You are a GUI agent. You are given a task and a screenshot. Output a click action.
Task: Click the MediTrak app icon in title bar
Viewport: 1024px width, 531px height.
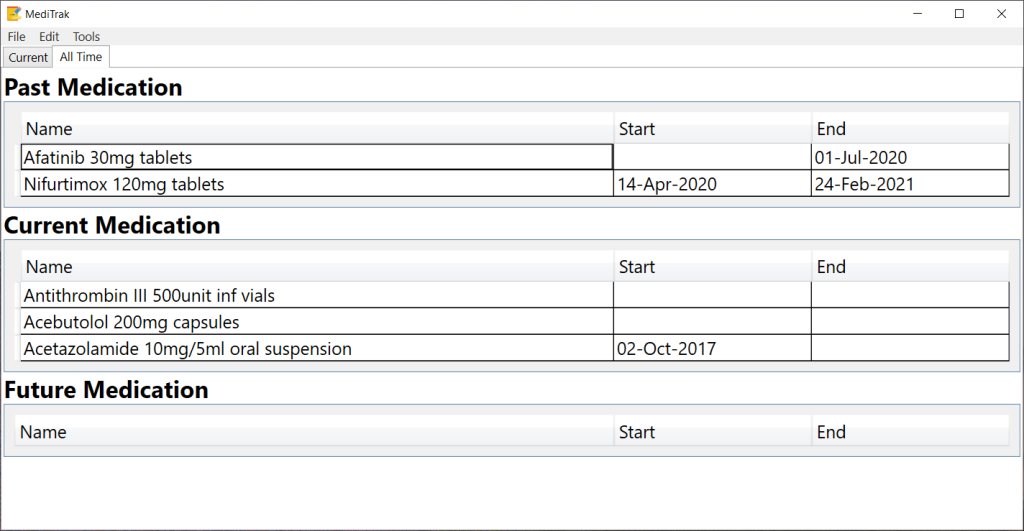click(x=14, y=14)
